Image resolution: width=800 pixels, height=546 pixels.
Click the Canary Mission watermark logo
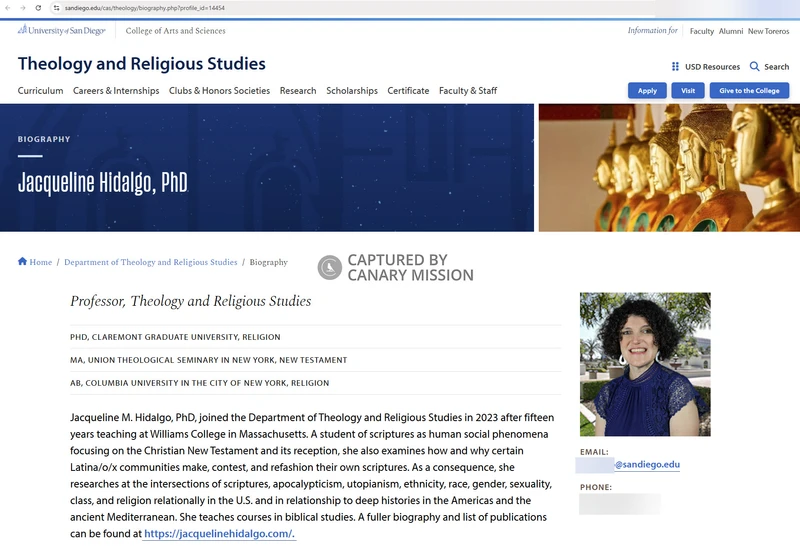(x=329, y=268)
